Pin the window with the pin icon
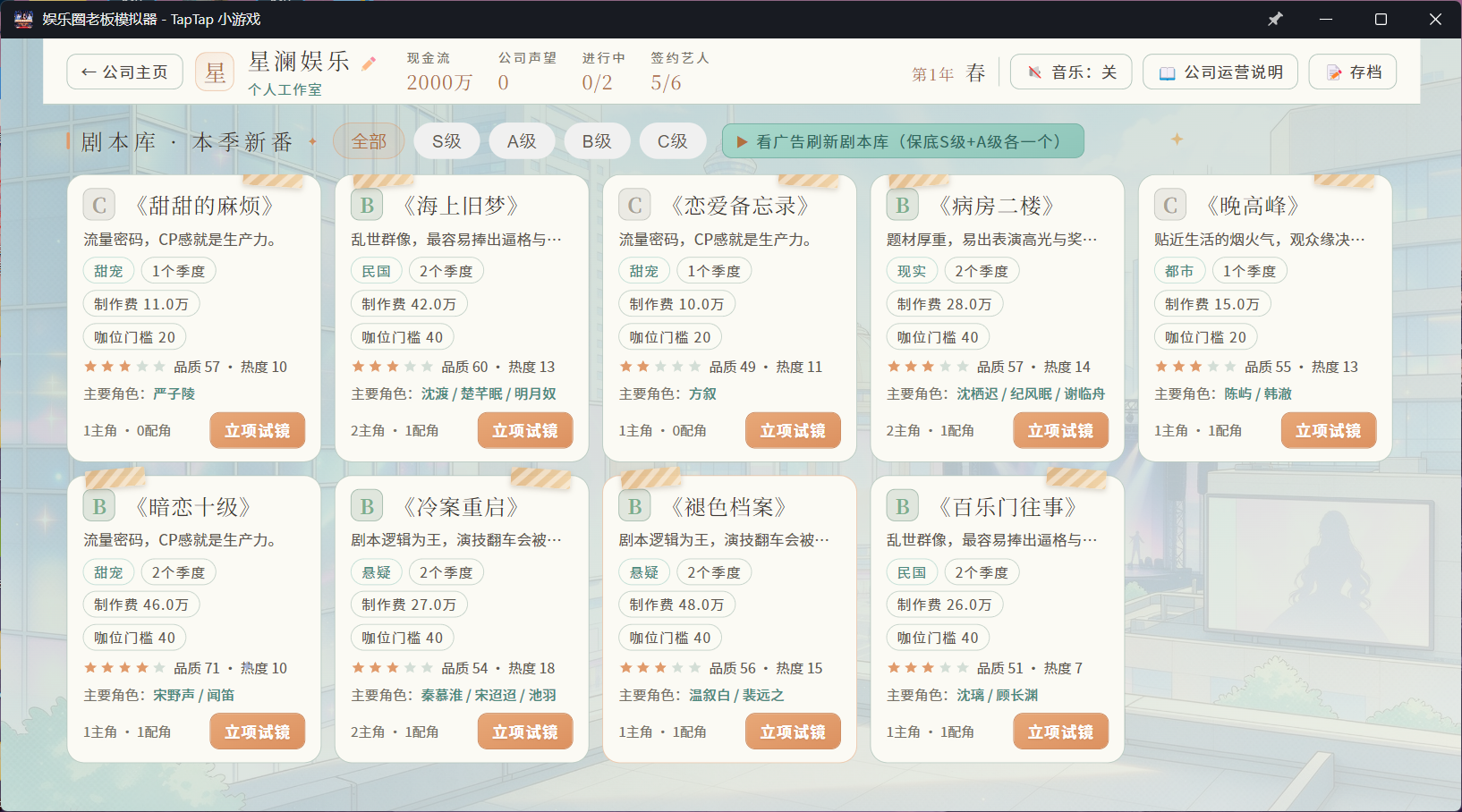The image size is (1462, 812). 1275,19
